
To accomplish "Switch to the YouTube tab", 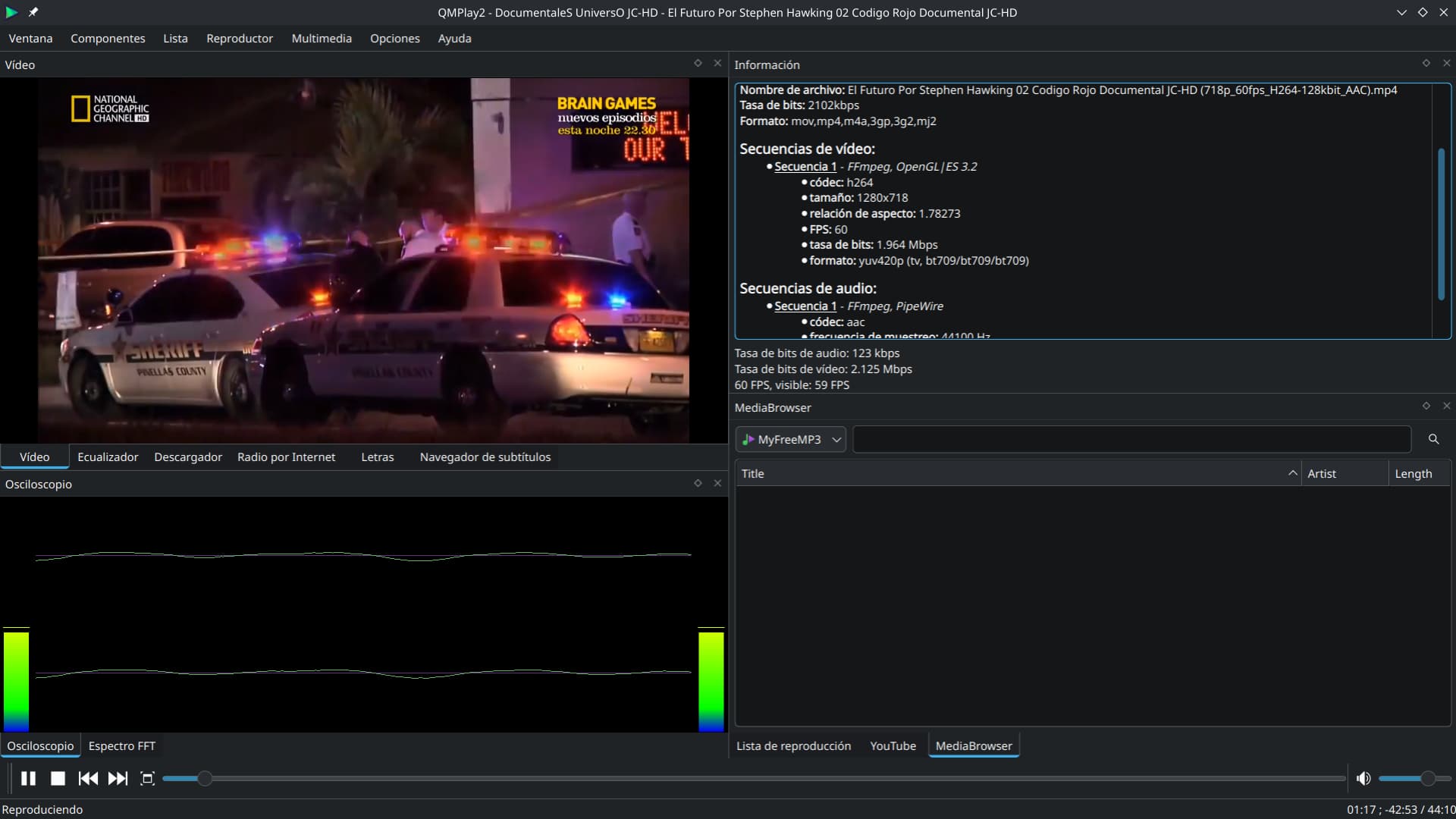I will (x=893, y=745).
